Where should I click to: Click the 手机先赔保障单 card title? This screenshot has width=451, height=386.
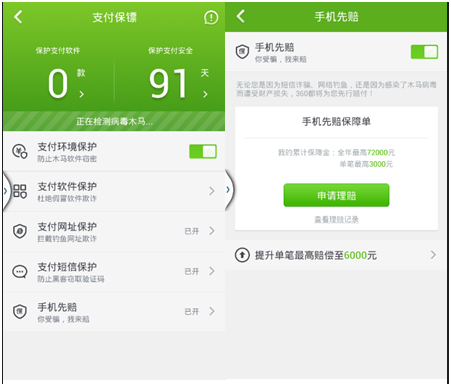pyautogui.click(x=336, y=122)
